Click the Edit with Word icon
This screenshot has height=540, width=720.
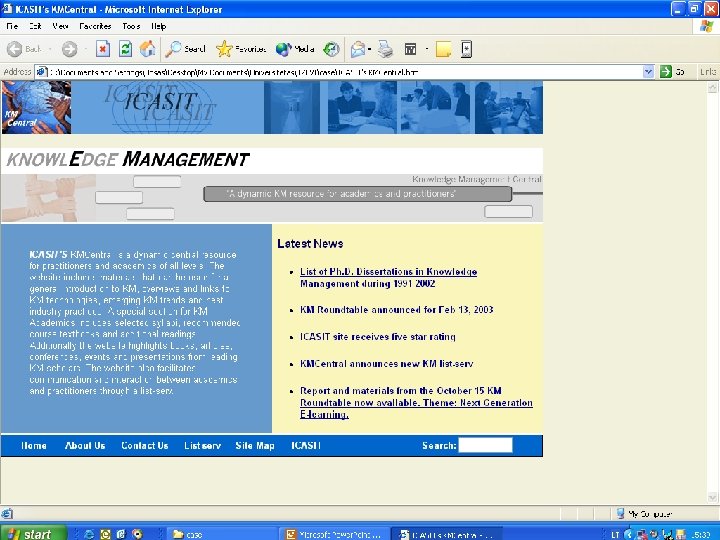(x=411, y=49)
